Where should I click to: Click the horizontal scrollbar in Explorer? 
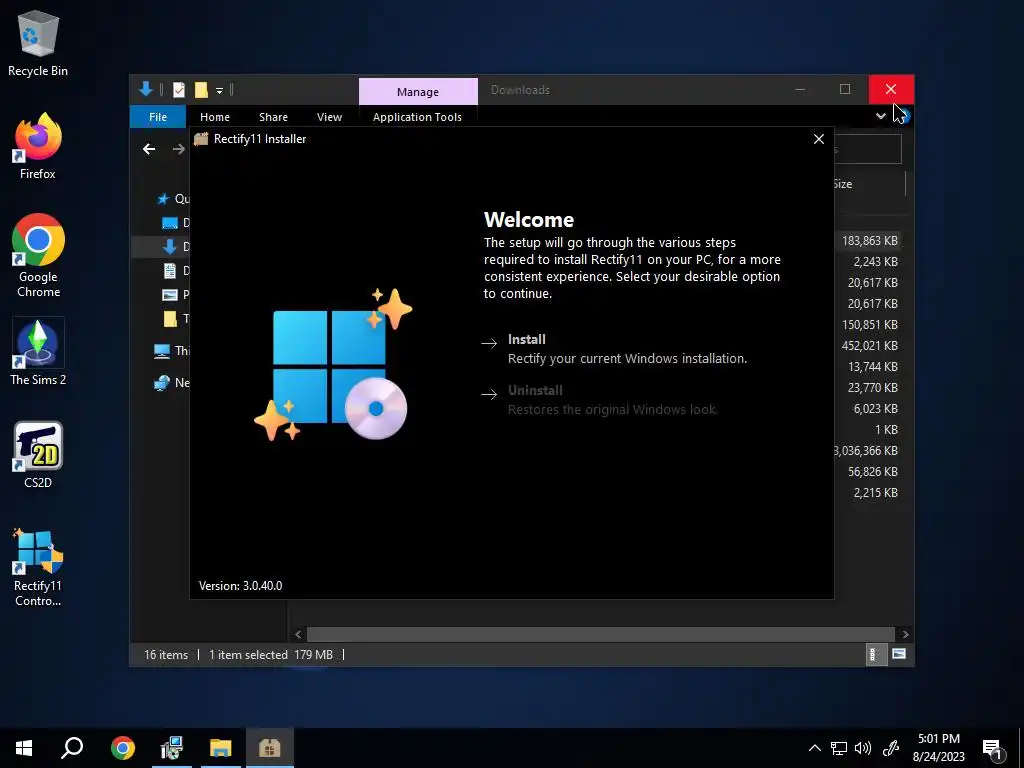(600, 634)
